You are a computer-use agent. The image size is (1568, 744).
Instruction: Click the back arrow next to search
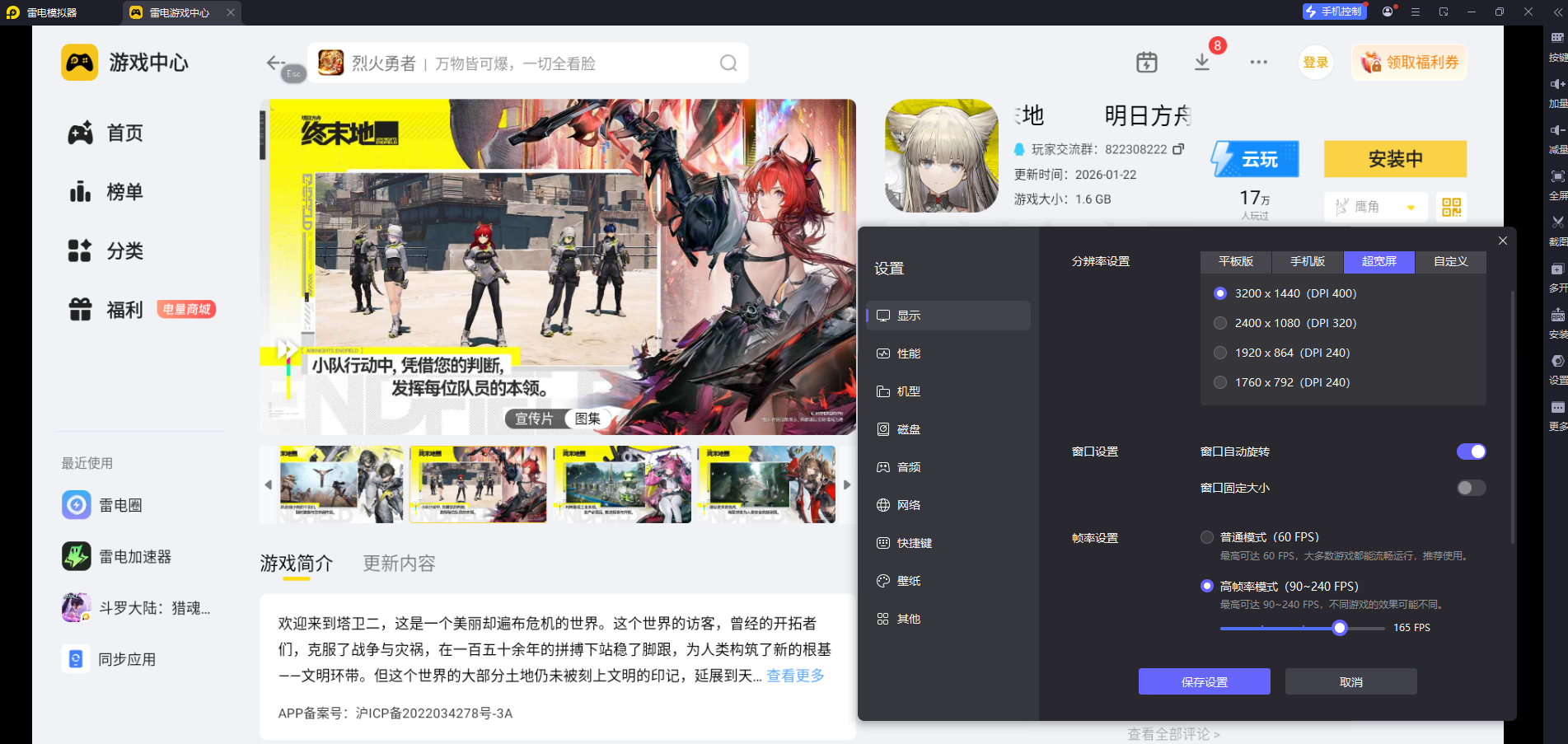[x=275, y=63]
